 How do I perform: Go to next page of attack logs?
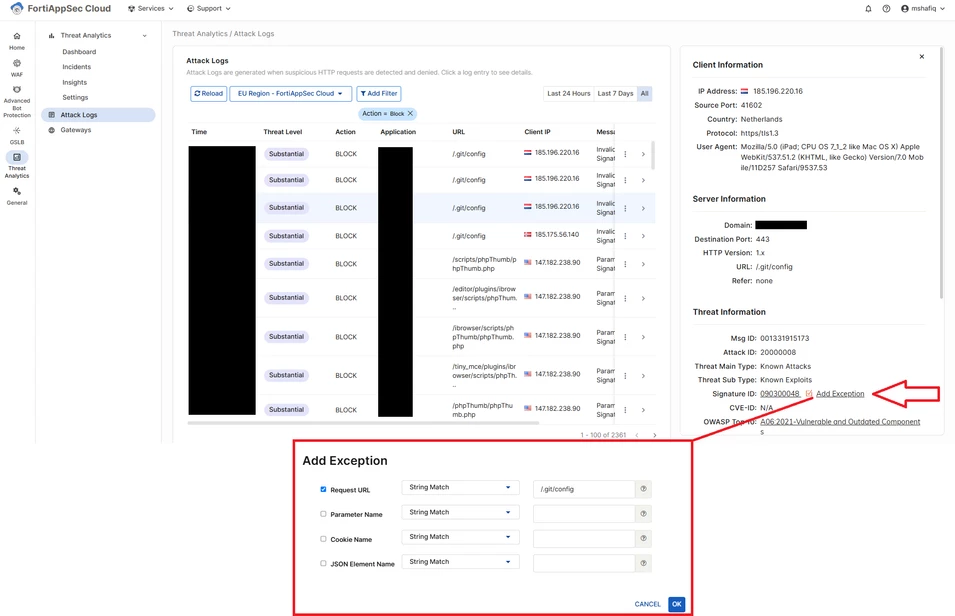655,435
